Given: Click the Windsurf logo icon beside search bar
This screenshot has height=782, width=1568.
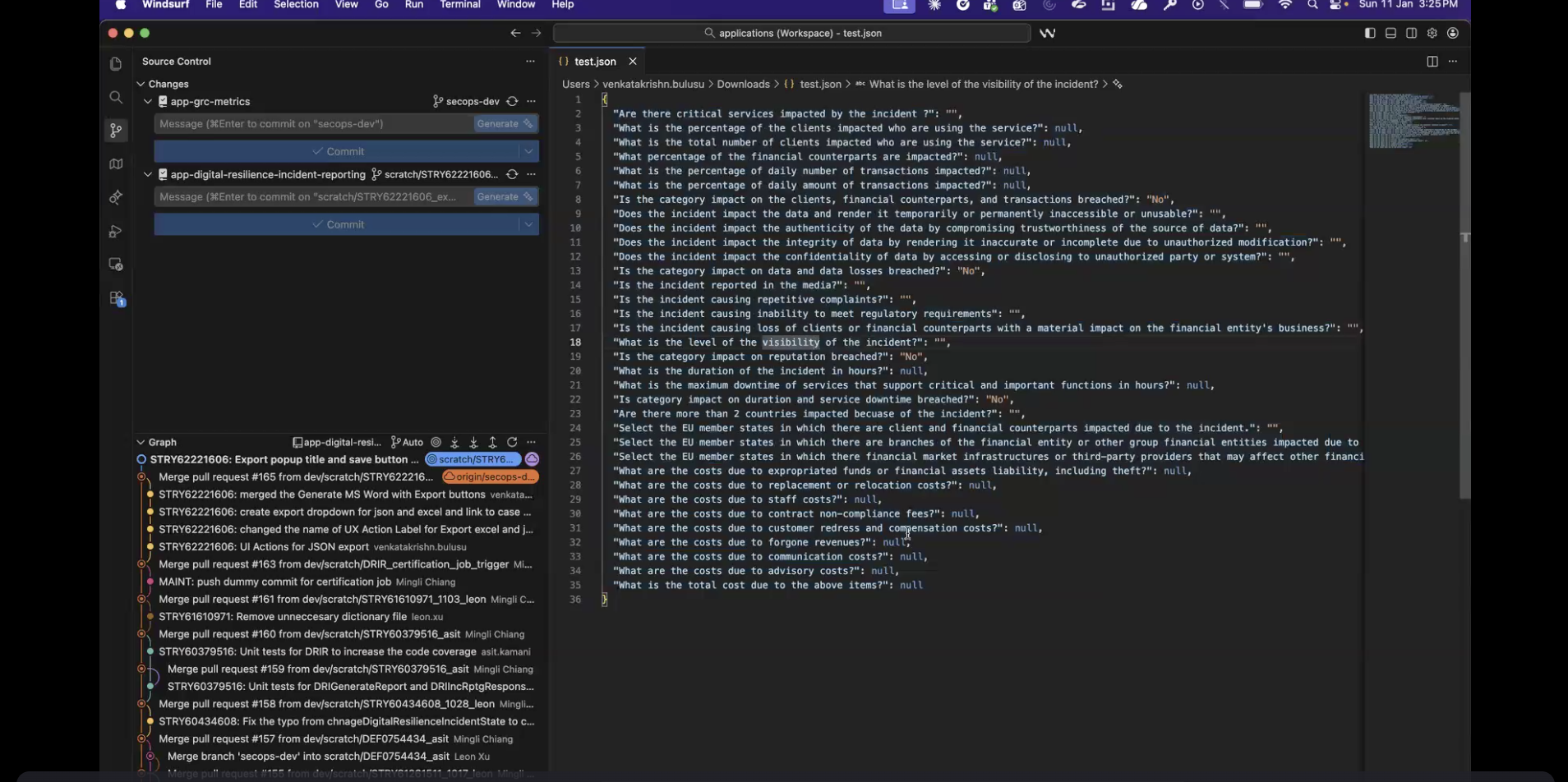Looking at the screenshot, I should [1047, 33].
